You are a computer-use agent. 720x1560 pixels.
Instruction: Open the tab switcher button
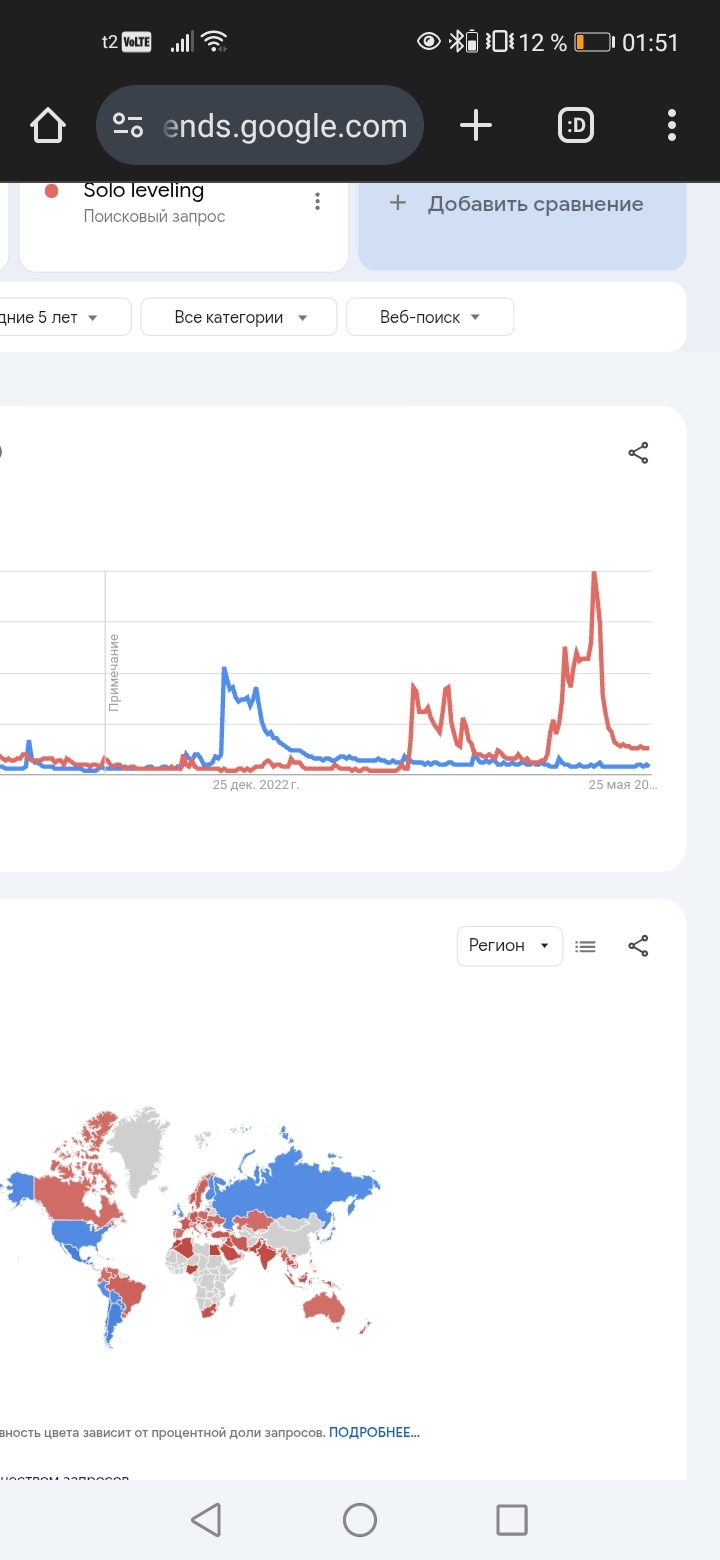click(x=576, y=126)
